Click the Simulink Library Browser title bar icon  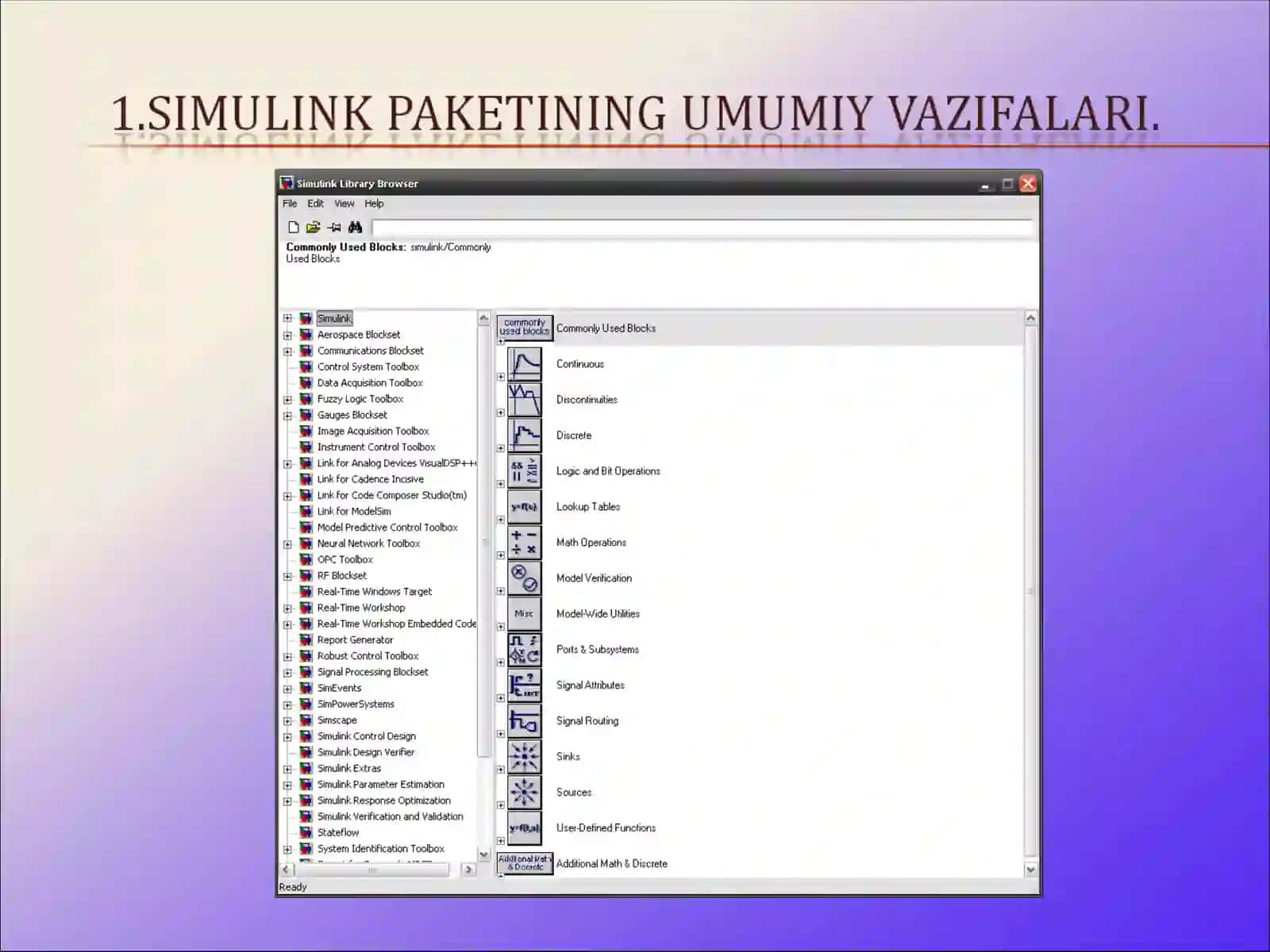(x=287, y=183)
